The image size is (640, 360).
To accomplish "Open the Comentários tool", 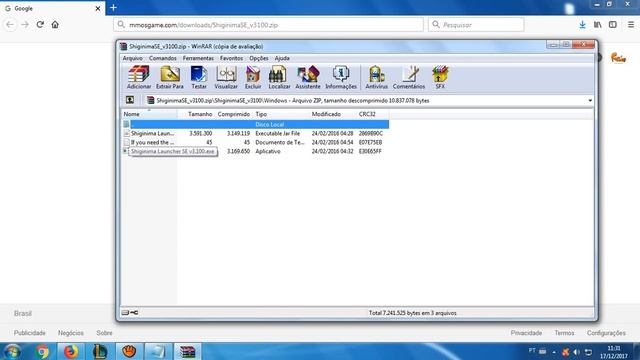I will pos(409,78).
